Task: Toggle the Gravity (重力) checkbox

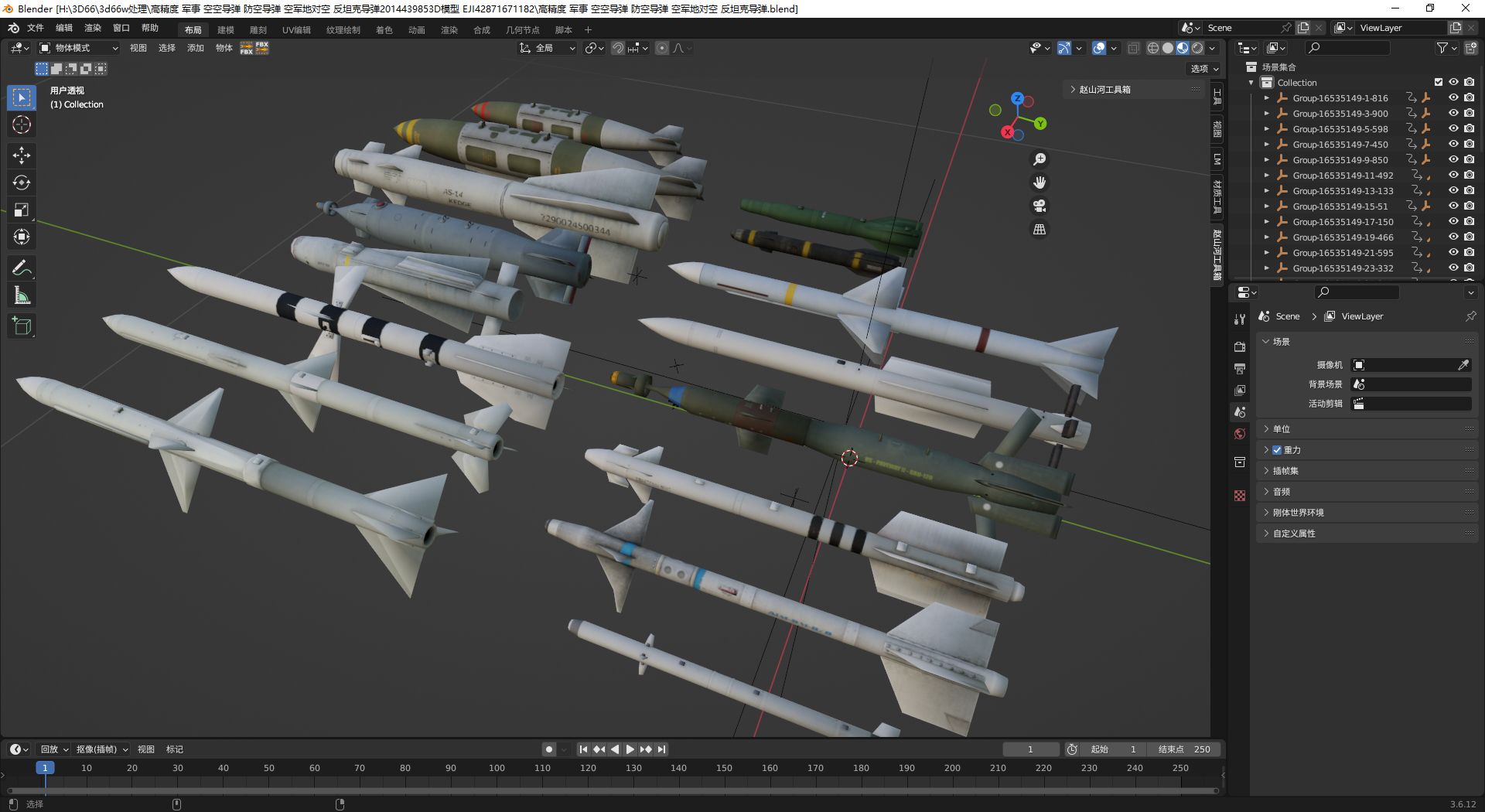Action: click(1277, 450)
